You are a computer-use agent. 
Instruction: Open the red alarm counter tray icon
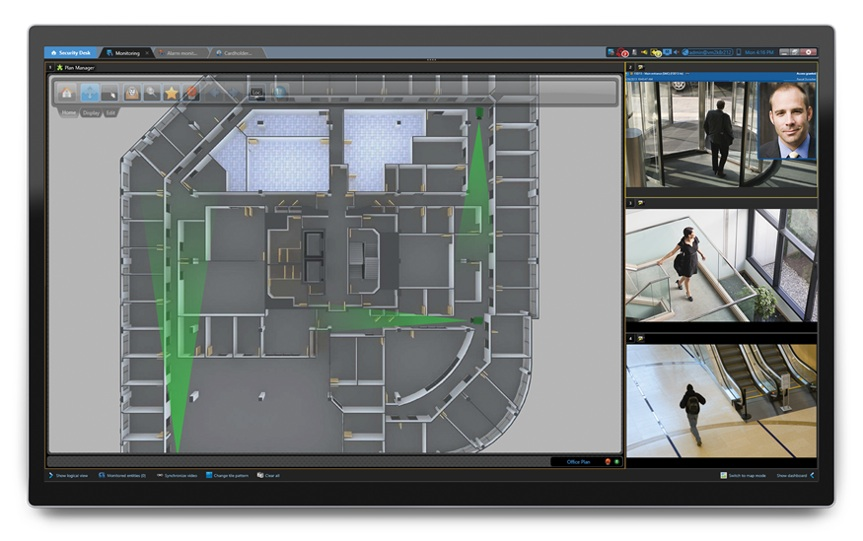623,53
